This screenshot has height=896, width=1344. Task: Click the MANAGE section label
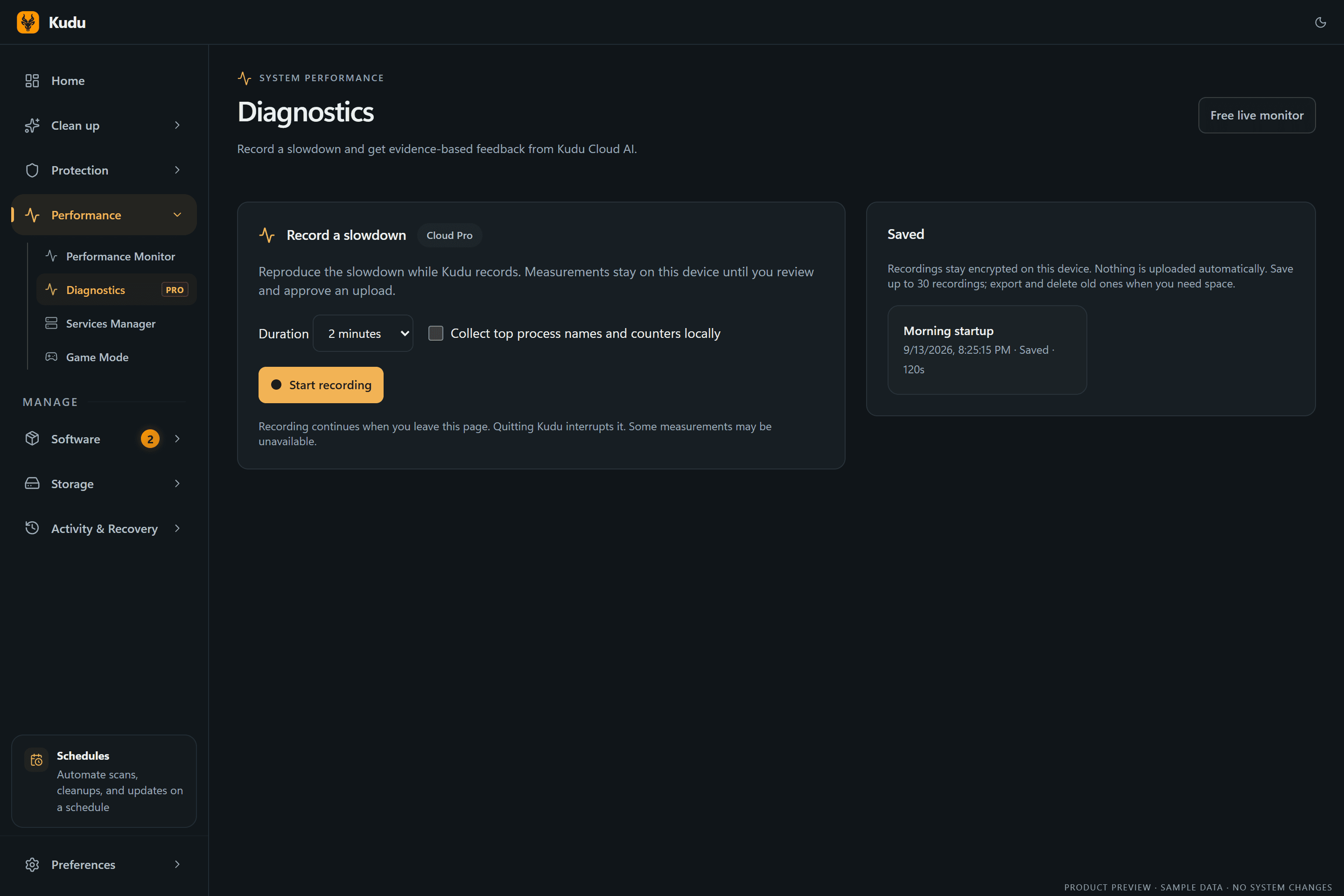click(50, 402)
